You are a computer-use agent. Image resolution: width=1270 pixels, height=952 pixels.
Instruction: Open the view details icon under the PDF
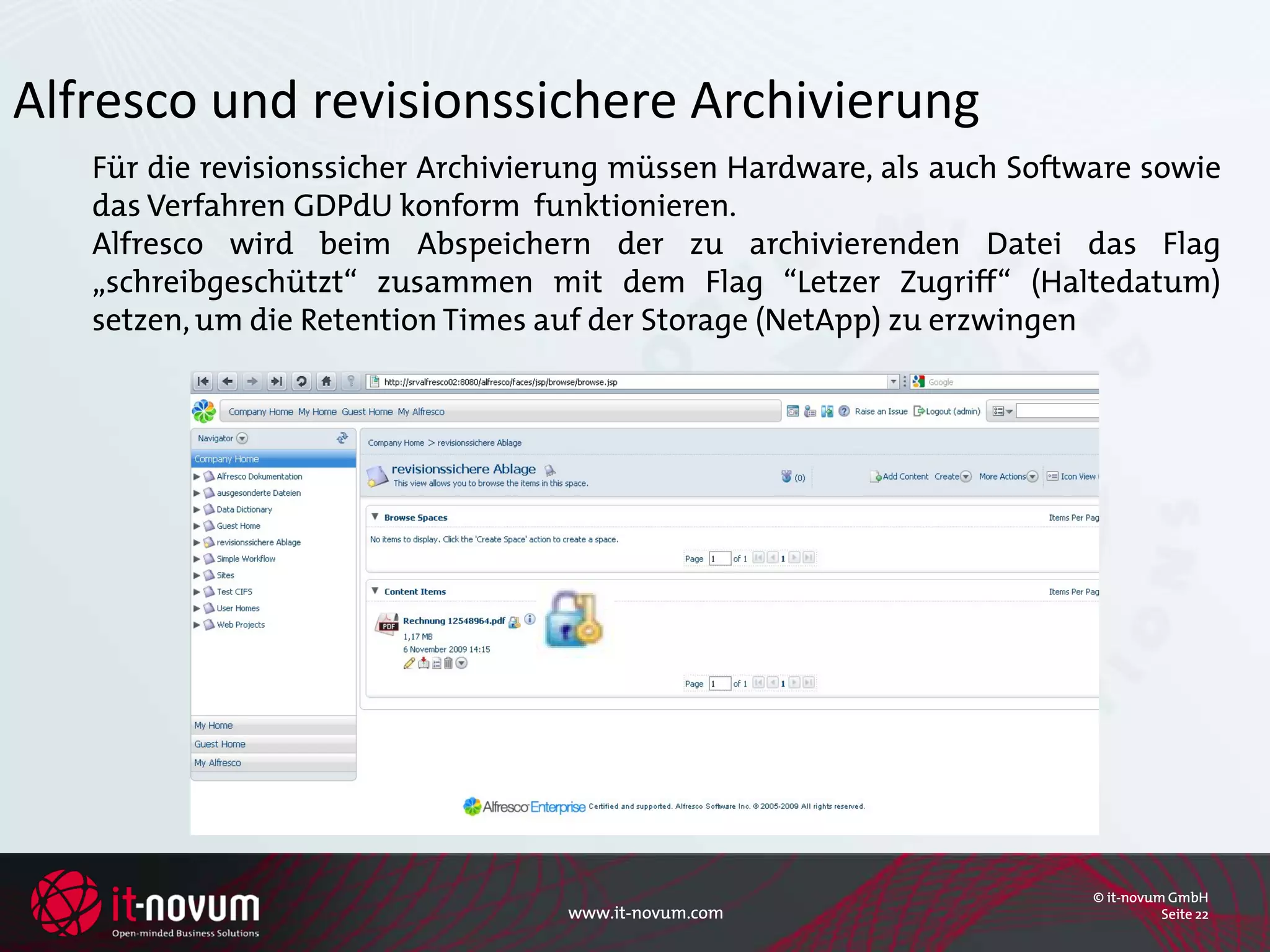437,664
